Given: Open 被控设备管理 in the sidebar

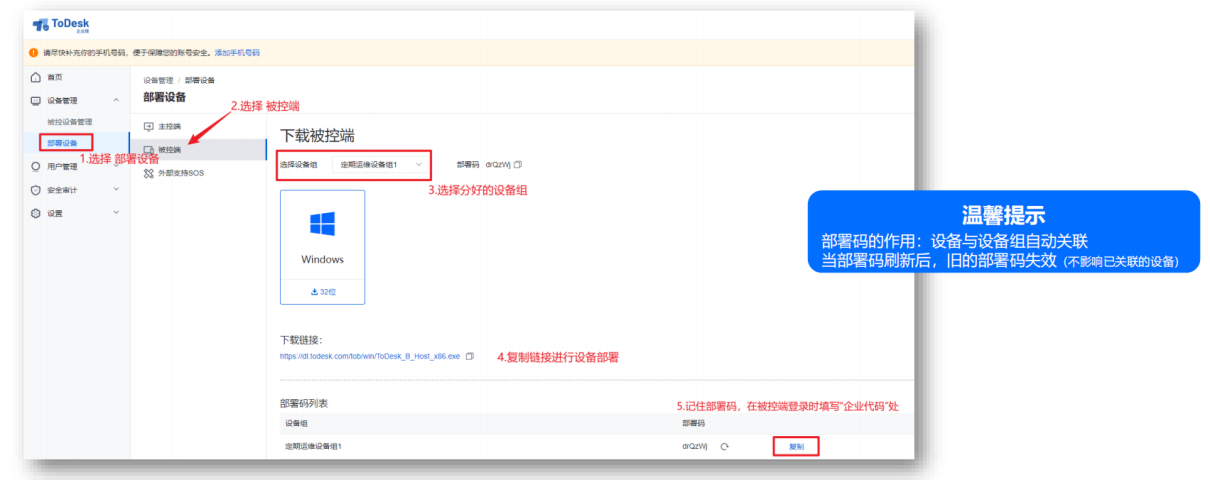Looking at the screenshot, I should pos(70,122).
